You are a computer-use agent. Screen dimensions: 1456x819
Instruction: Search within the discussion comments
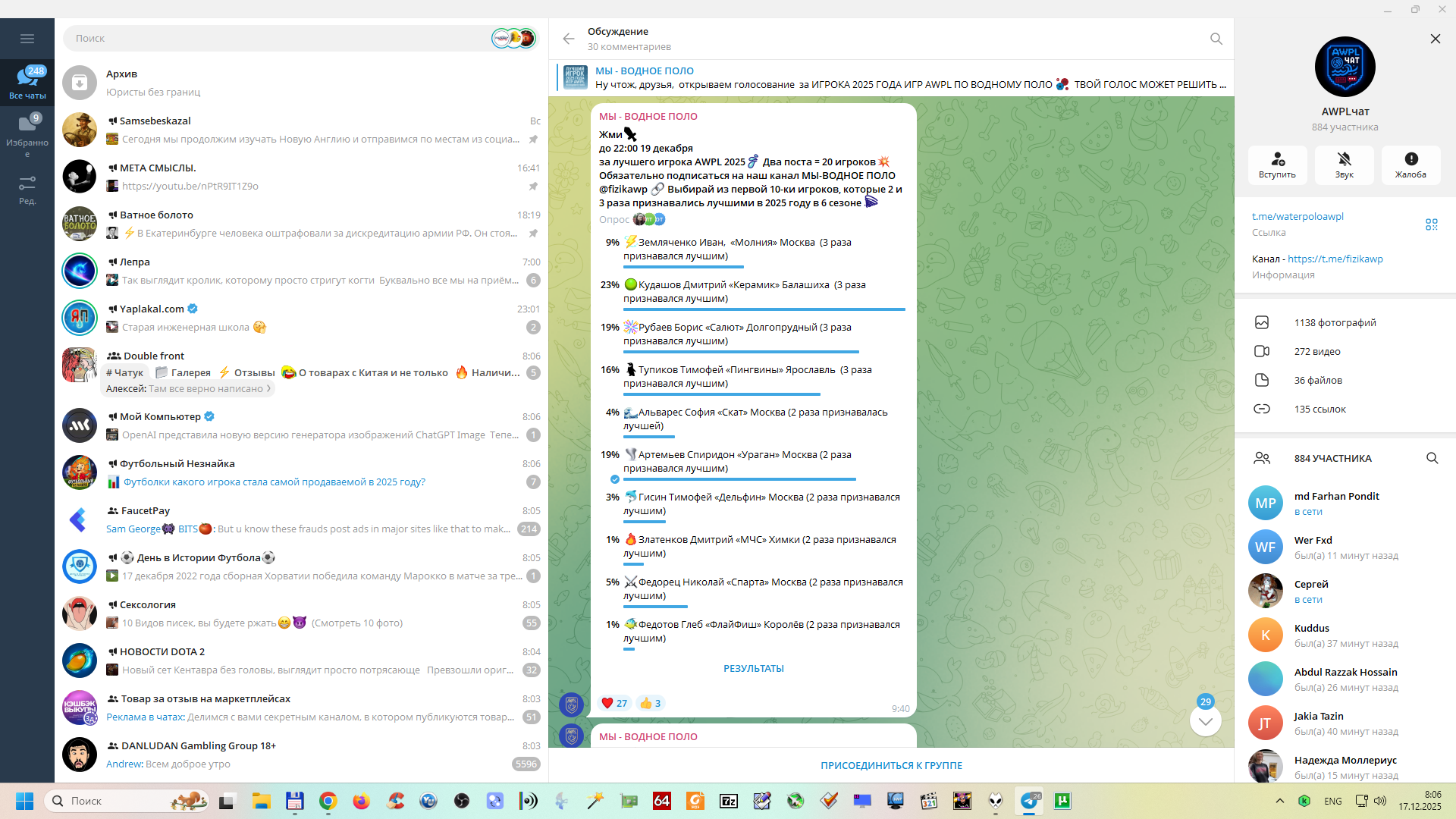tap(1216, 39)
